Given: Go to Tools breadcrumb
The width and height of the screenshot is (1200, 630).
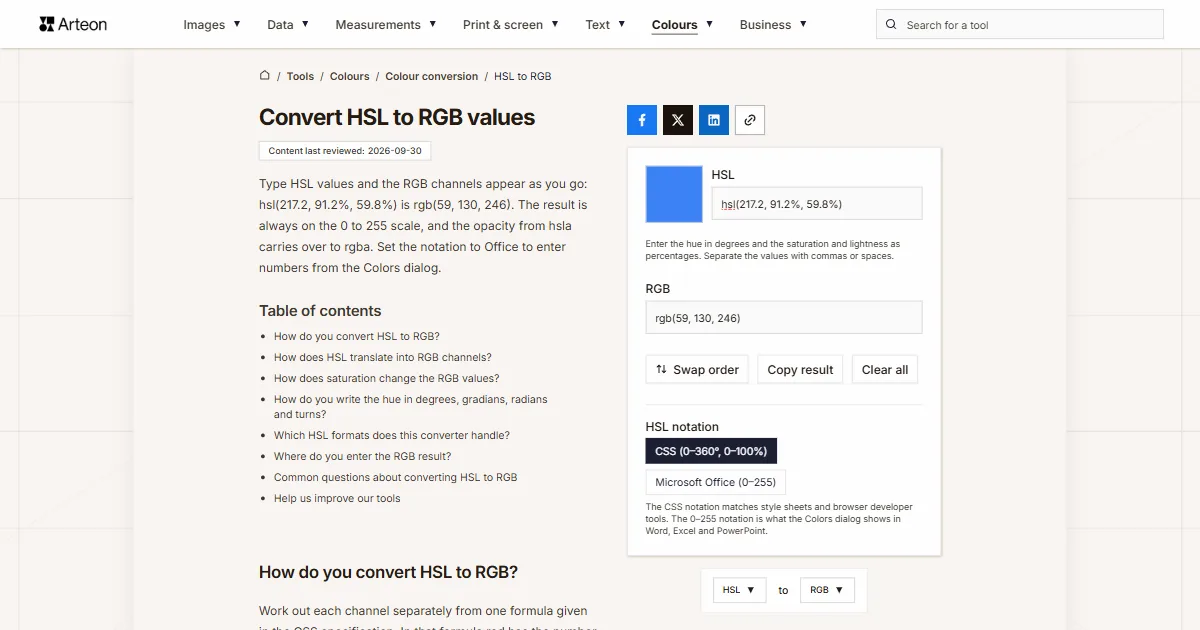Looking at the screenshot, I should (x=300, y=76).
